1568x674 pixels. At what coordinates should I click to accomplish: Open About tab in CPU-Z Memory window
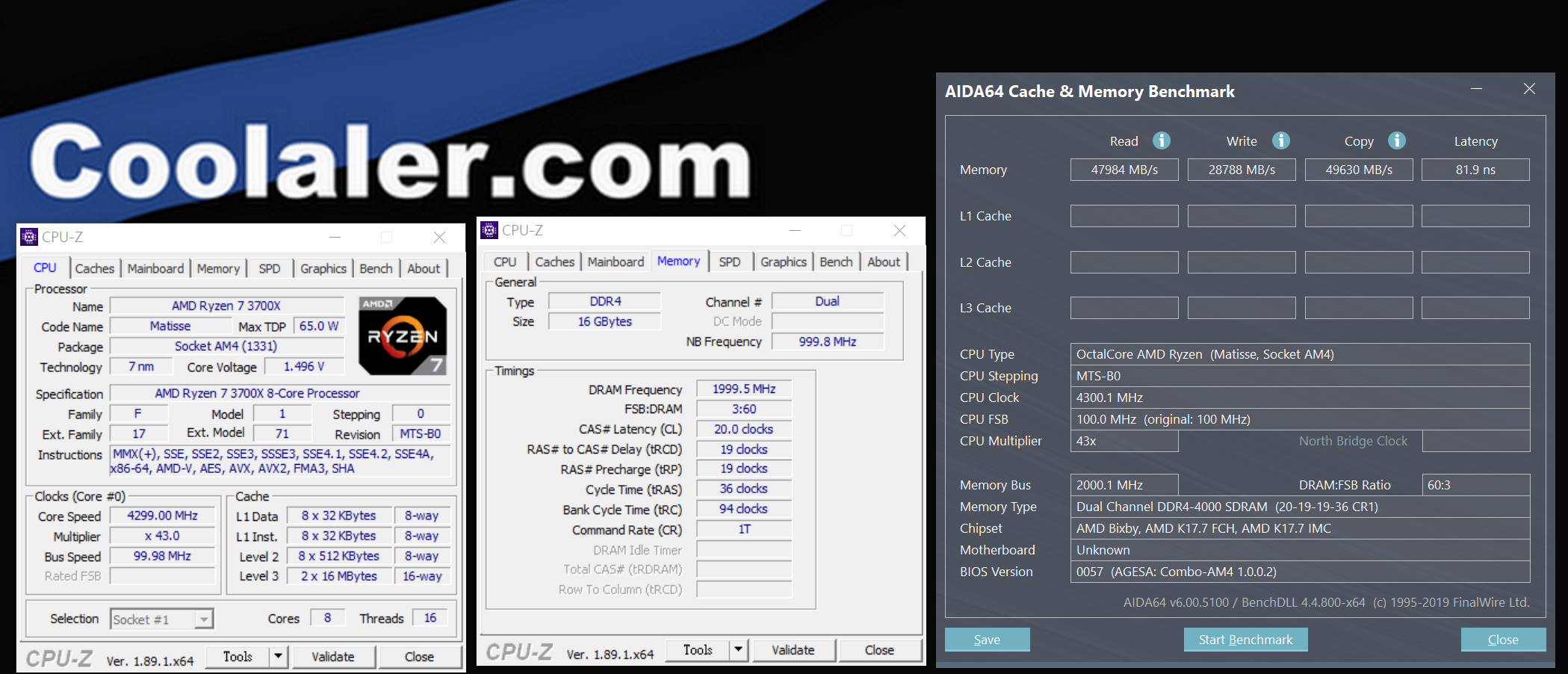[x=884, y=262]
